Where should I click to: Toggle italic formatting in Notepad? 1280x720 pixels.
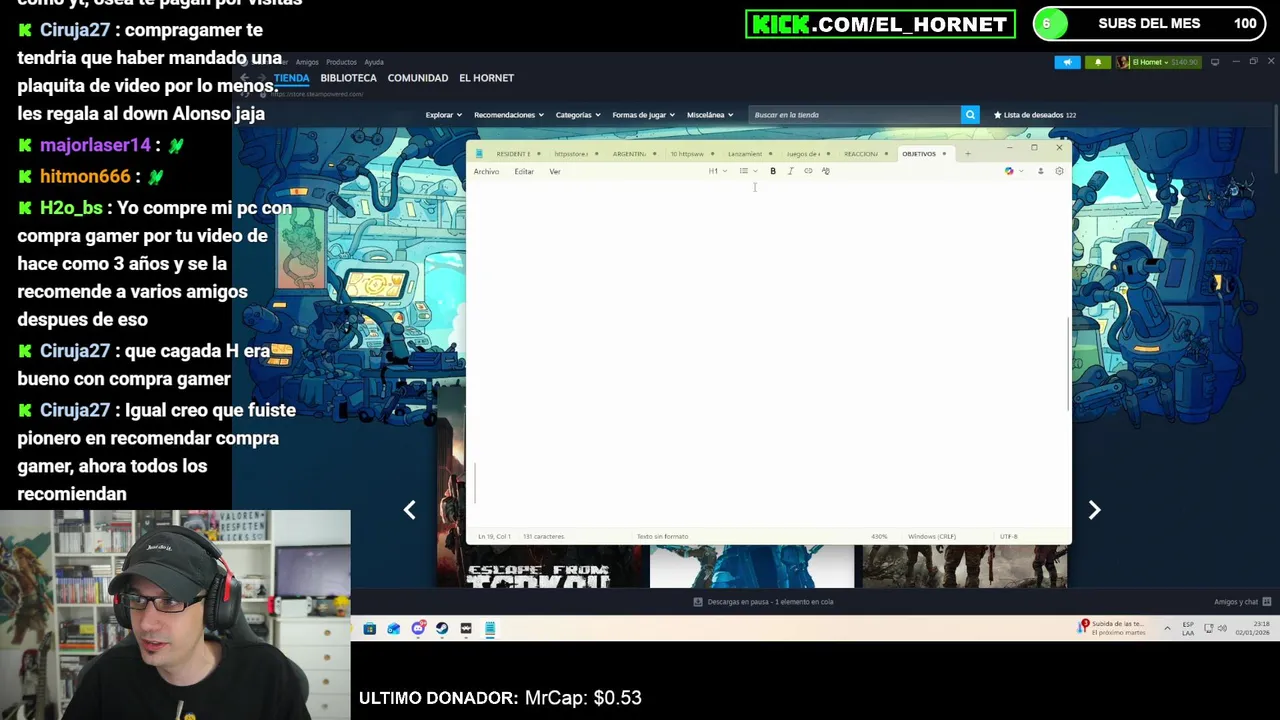coord(790,171)
